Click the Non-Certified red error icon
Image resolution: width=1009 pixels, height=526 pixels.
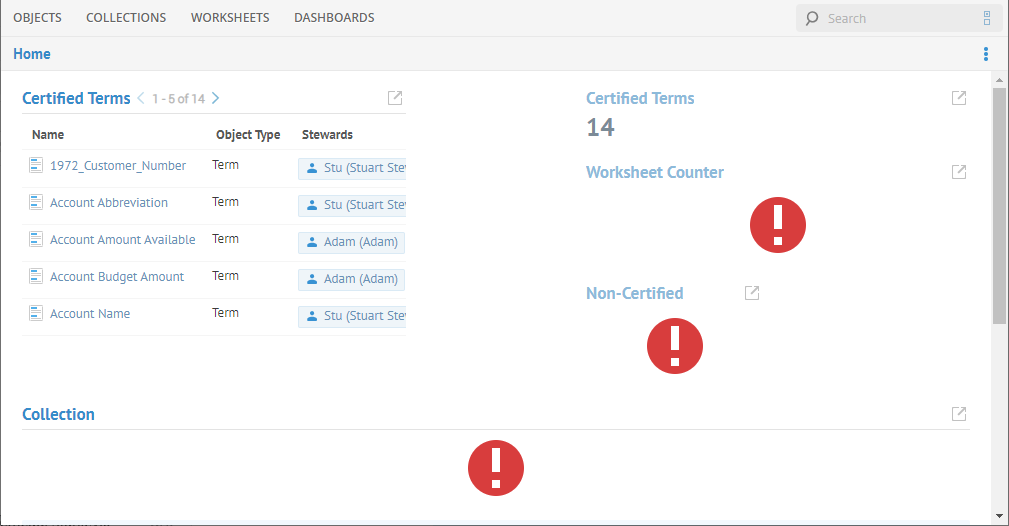point(675,346)
